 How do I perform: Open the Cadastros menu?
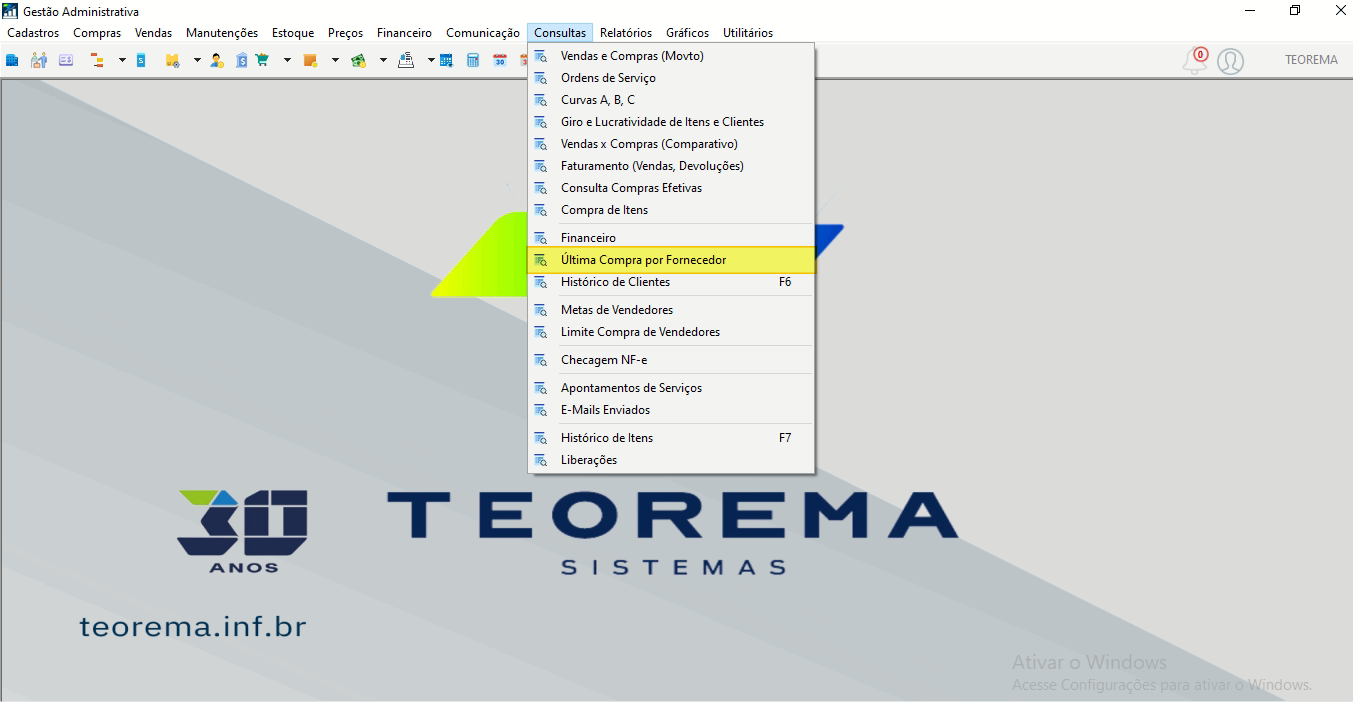(33, 33)
